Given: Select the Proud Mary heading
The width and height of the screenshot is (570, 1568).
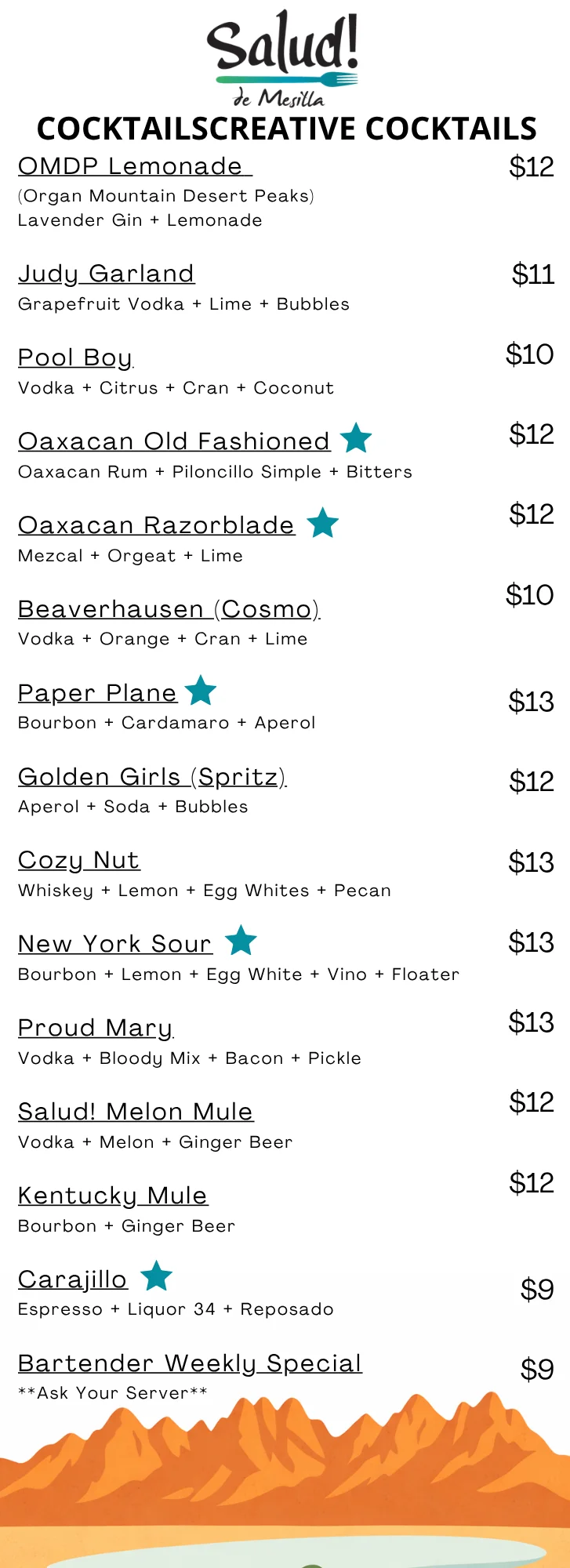Looking at the screenshot, I should (x=96, y=1029).
